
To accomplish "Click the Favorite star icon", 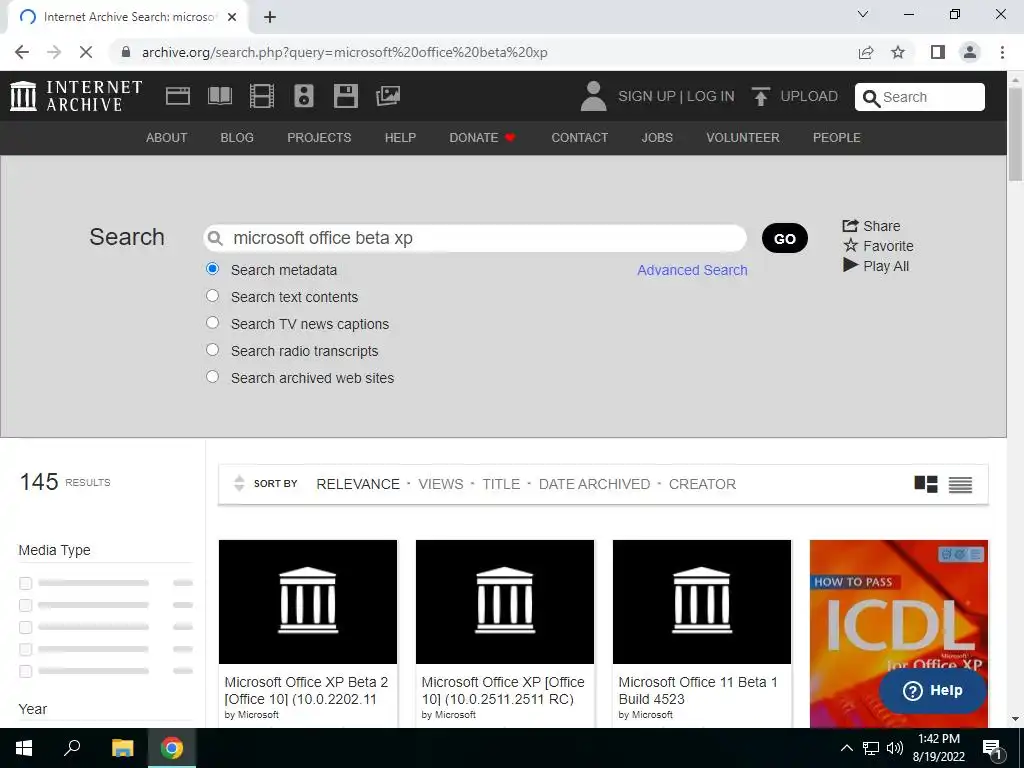I will (850, 246).
